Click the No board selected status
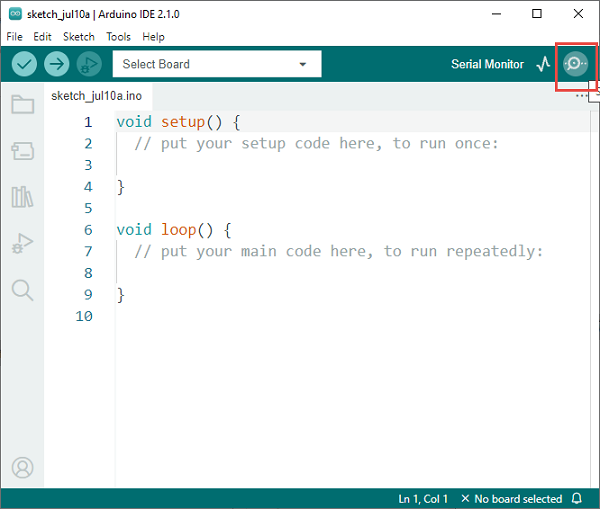 click(x=512, y=499)
